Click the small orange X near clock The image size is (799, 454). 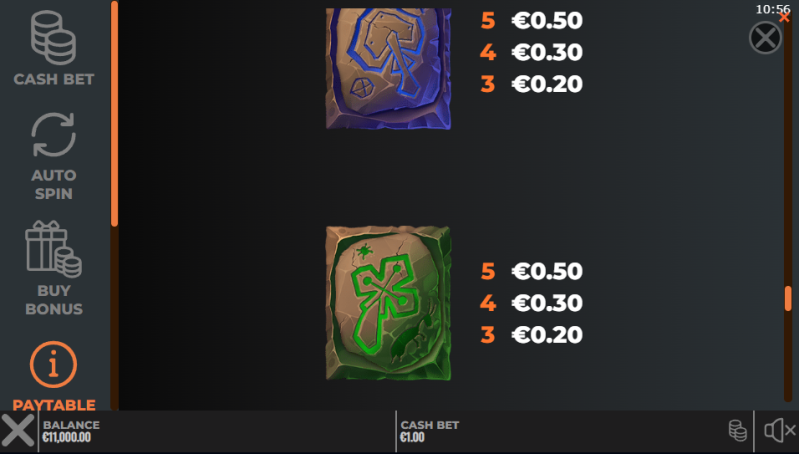click(784, 17)
